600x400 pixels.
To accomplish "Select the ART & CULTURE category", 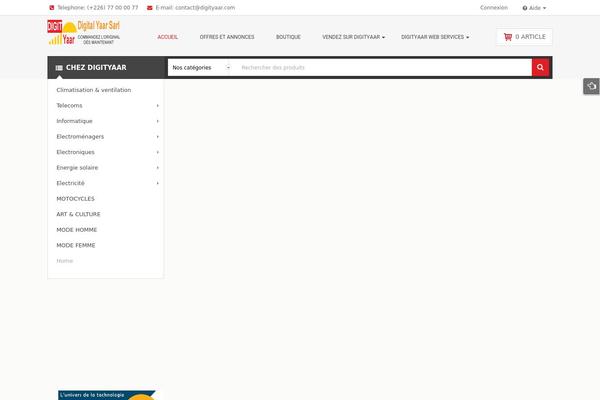I will [78, 214].
